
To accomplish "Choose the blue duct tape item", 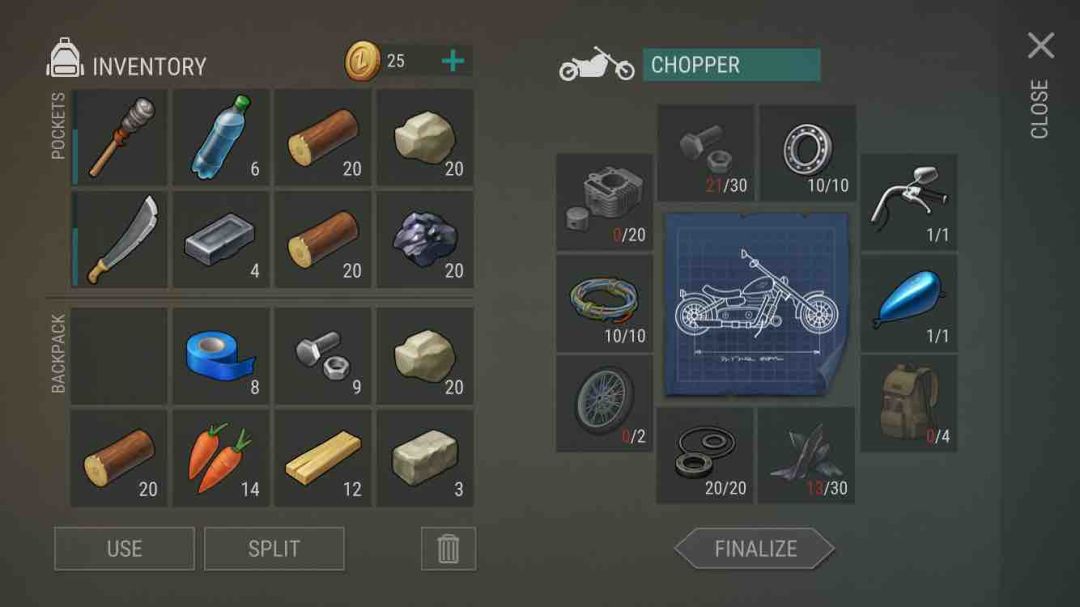I will [220, 356].
